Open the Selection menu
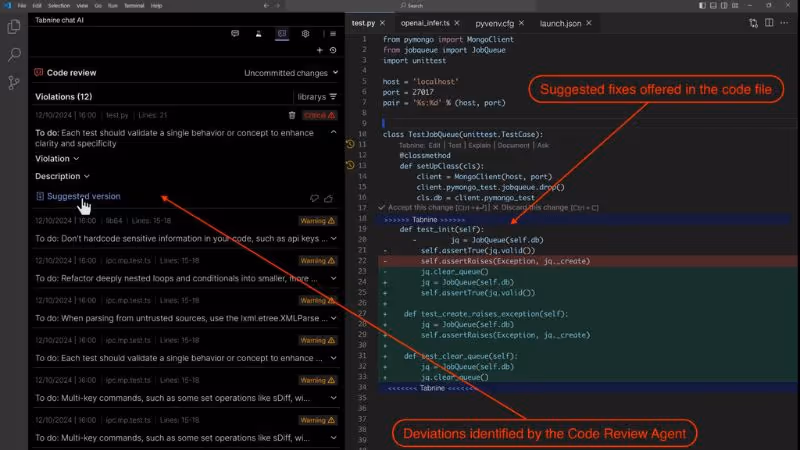Screen dimensions: 800x450 [x=59, y=6]
